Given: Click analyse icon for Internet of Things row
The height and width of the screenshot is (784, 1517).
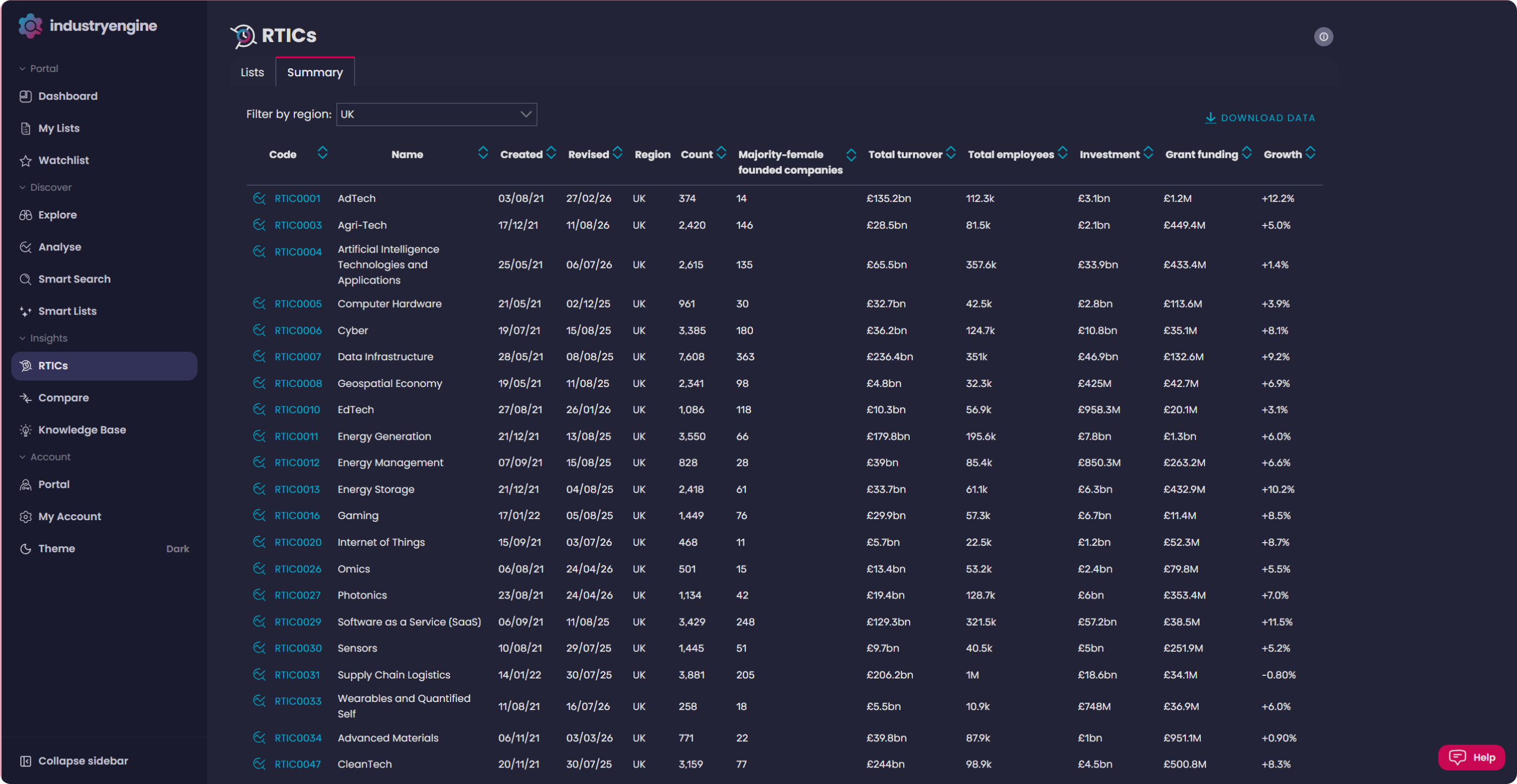Looking at the screenshot, I should pyautogui.click(x=259, y=542).
